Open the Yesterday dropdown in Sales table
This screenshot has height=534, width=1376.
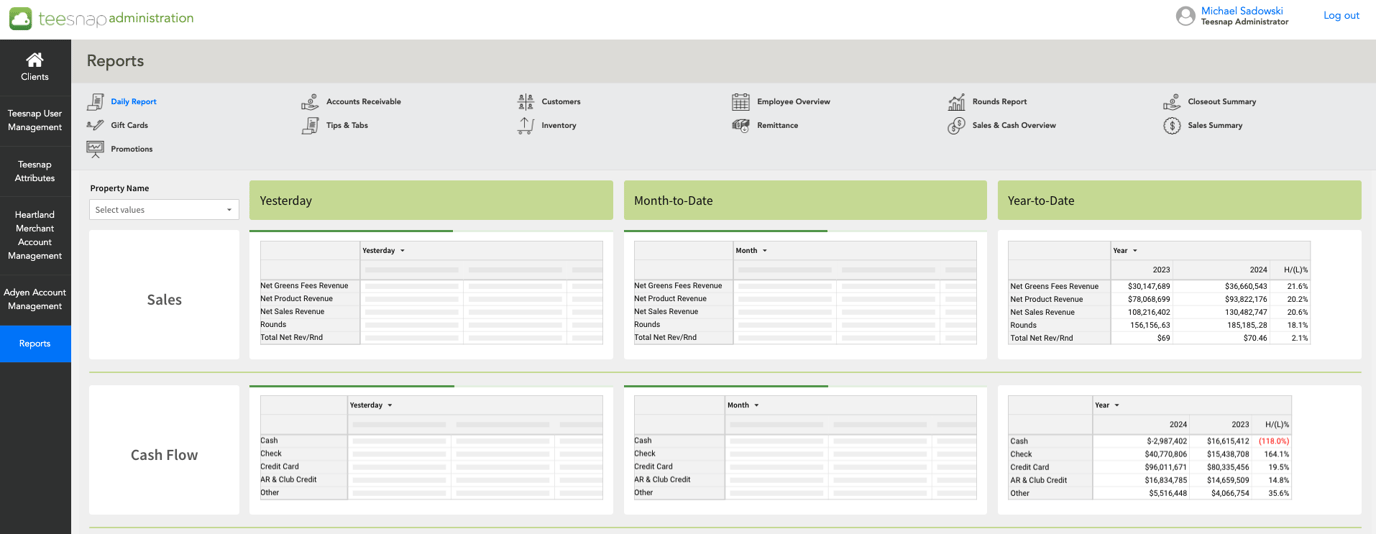[x=384, y=251]
